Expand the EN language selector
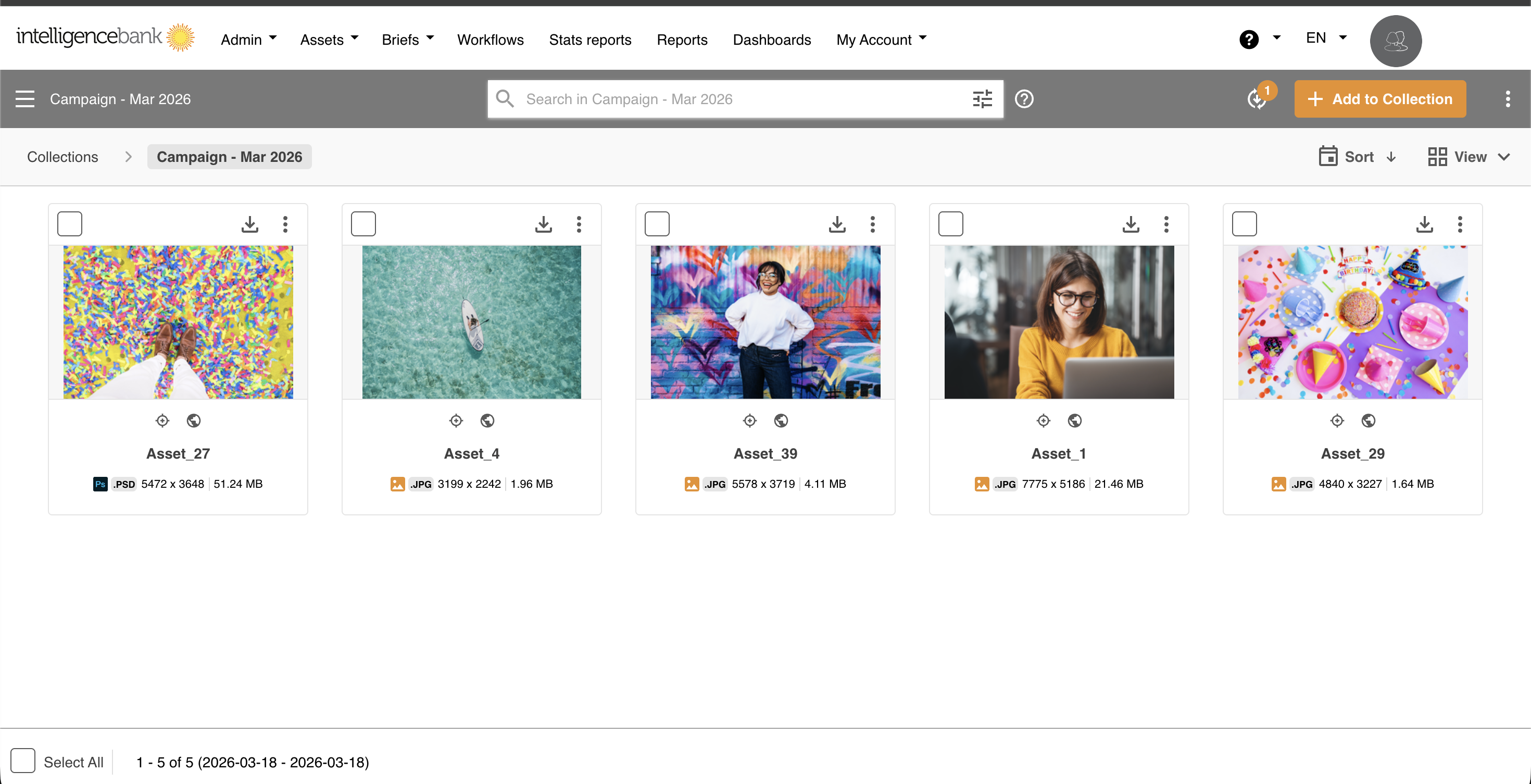The image size is (1531, 784). pos(1325,38)
